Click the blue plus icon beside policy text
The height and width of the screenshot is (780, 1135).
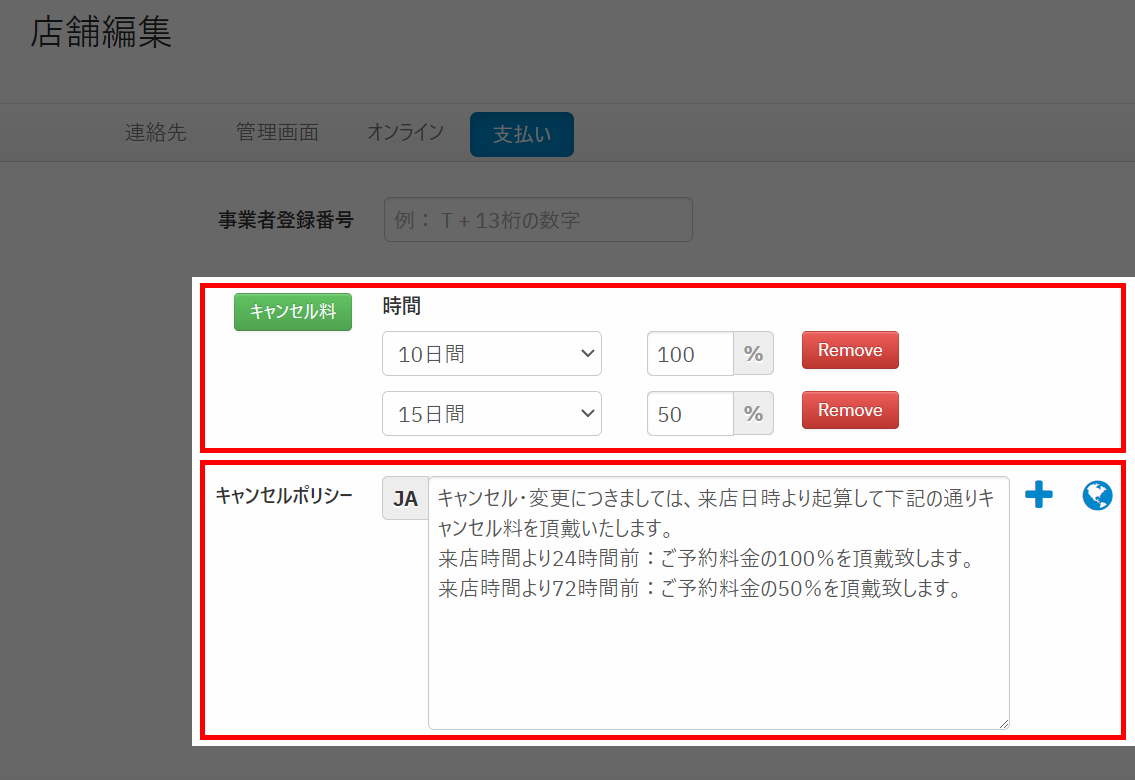(x=1039, y=495)
